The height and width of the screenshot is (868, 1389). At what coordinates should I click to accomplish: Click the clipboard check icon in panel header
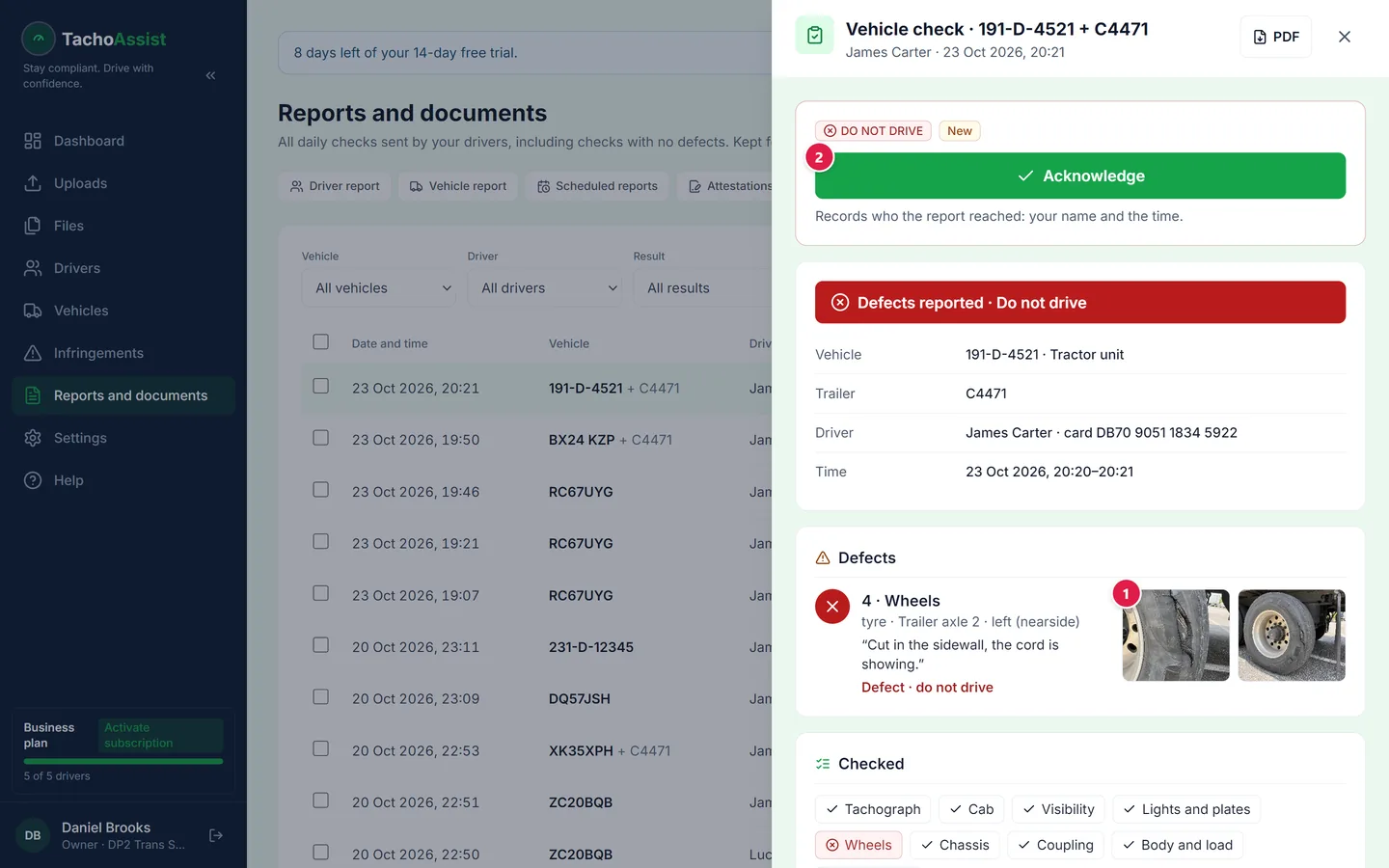point(815,36)
